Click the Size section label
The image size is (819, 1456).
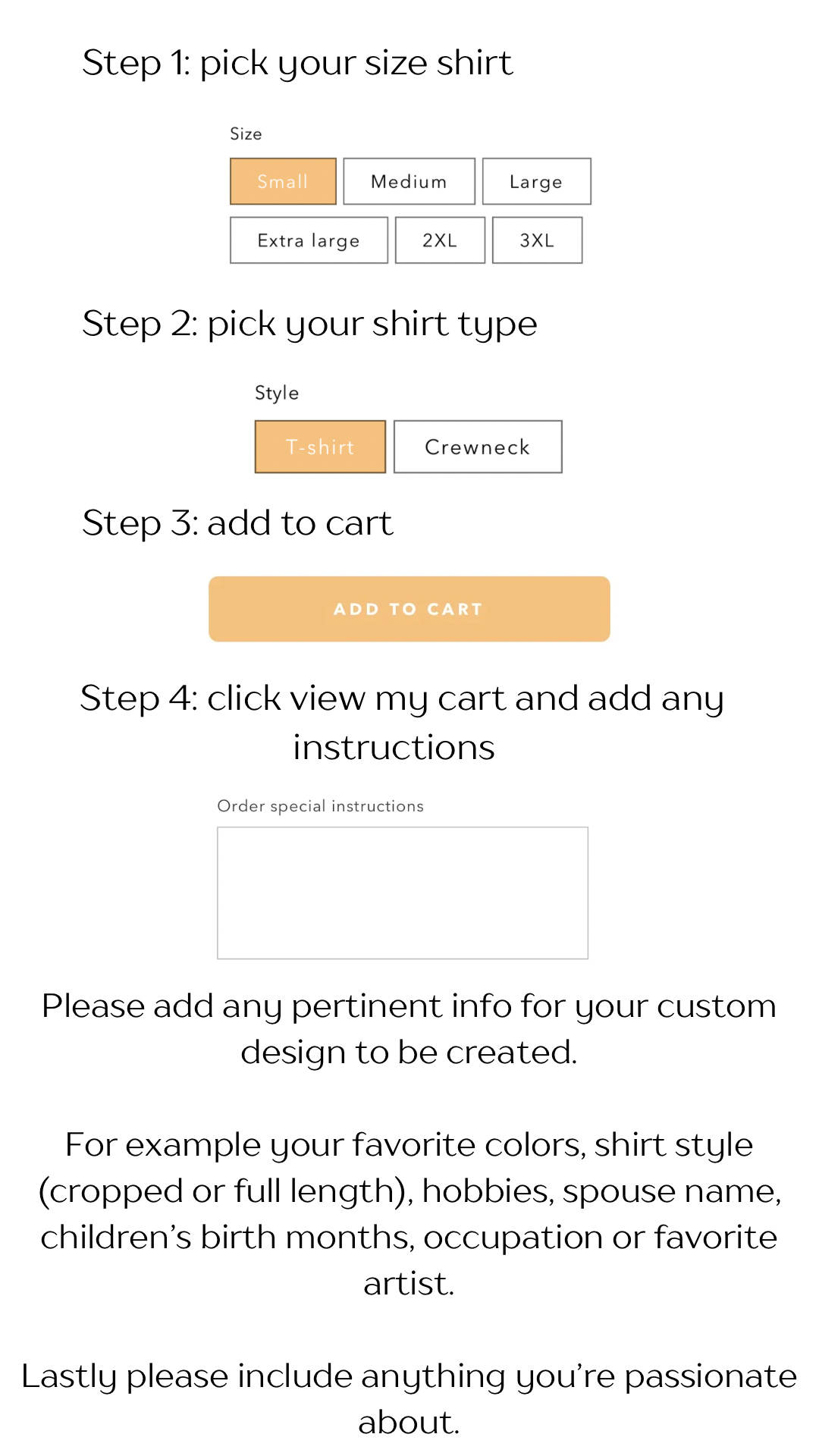coord(246,133)
